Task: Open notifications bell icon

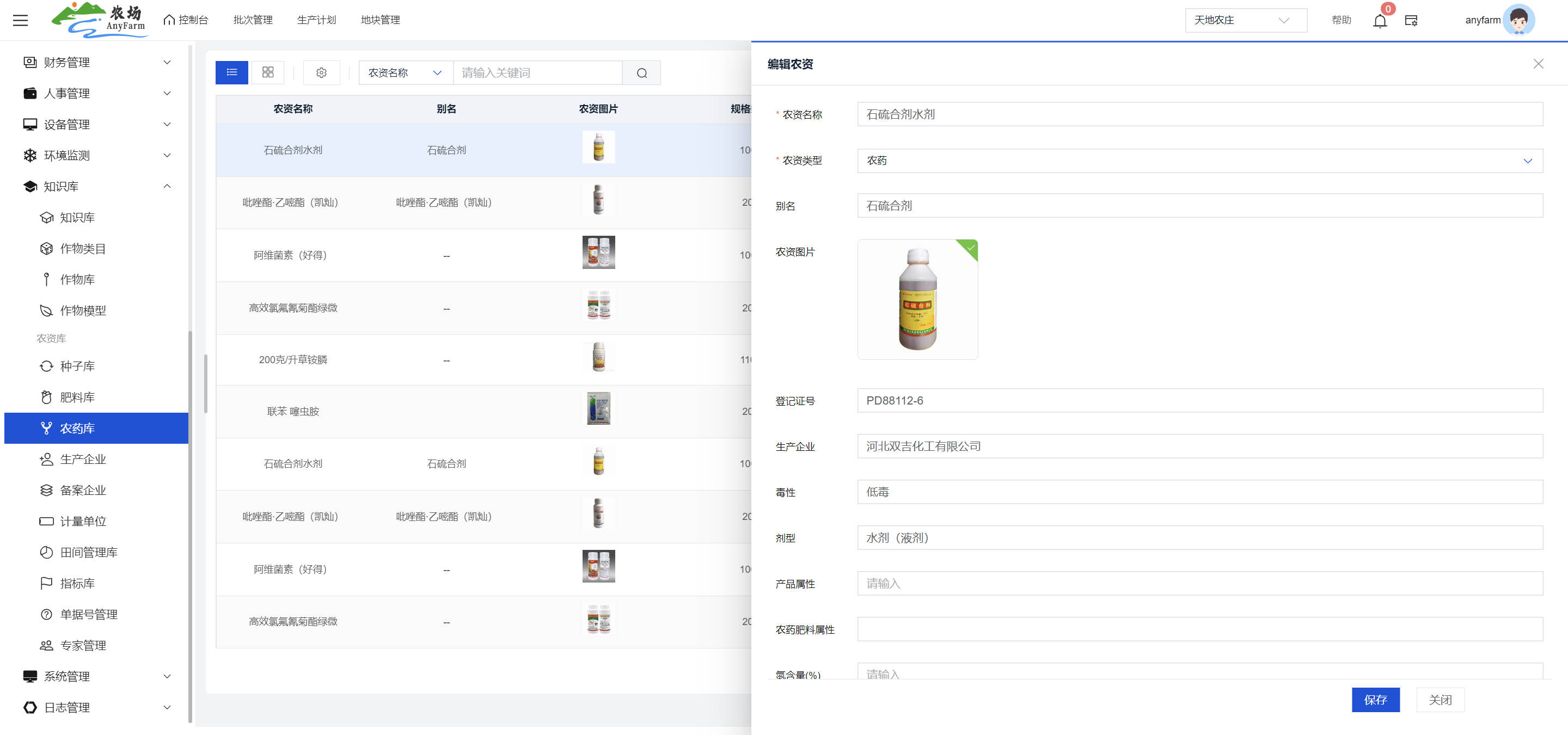Action: [1379, 21]
